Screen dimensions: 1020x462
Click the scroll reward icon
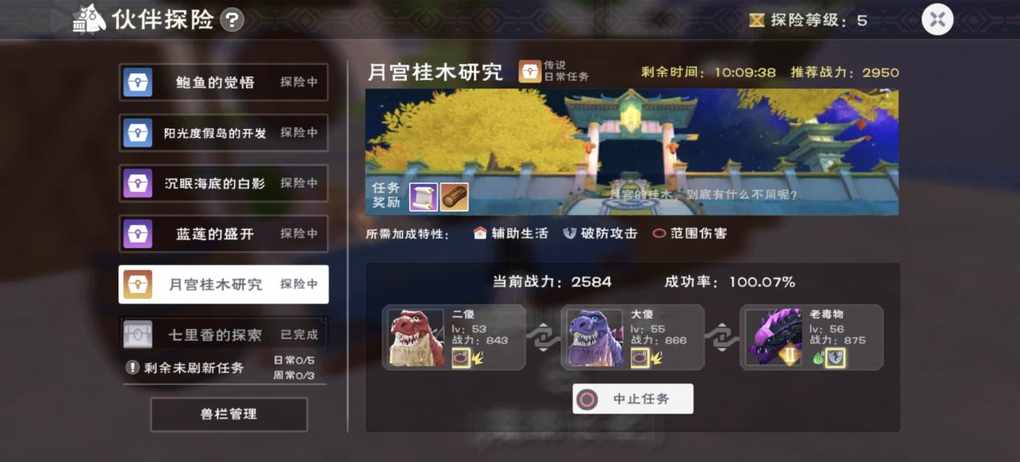coord(423,197)
